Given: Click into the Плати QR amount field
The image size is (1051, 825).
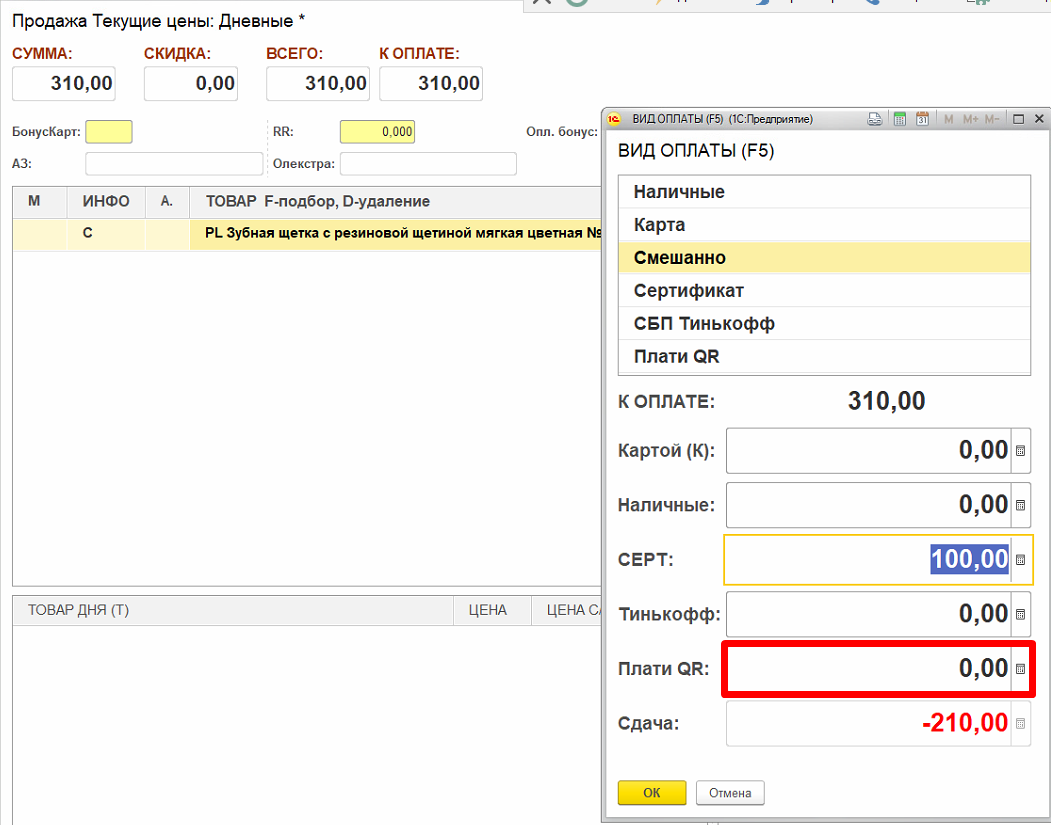Looking at the screenshot, I should [868, 669].
